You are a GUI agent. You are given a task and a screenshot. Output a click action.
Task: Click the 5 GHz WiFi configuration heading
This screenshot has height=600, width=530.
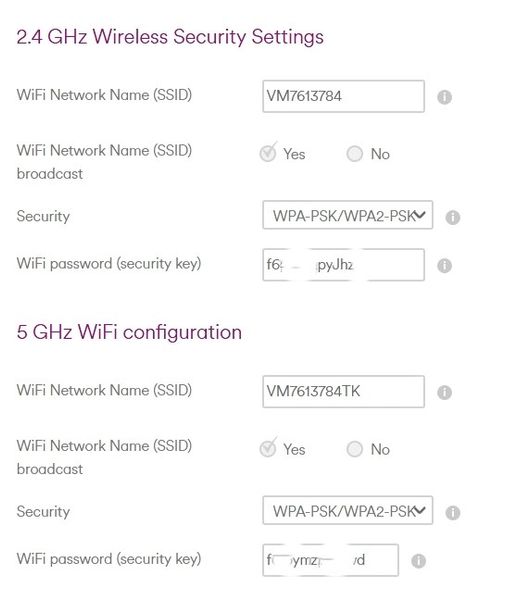point(129,333)
